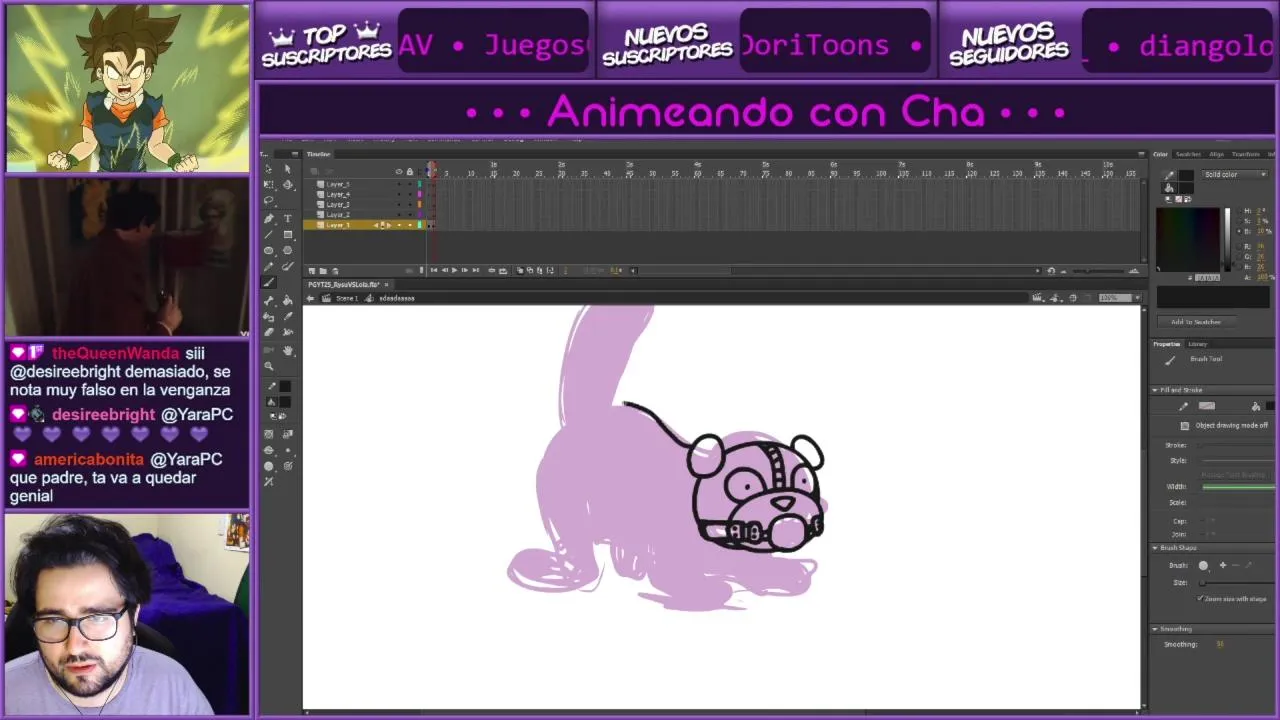Select the Paint Bucket tool
Image resolution: width=1280 pixels, height=720 pixels.
[x=288, y=302]
